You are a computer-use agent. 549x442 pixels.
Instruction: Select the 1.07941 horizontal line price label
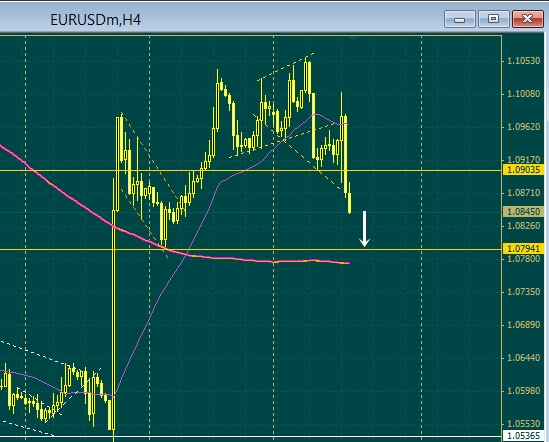point(523,249)
